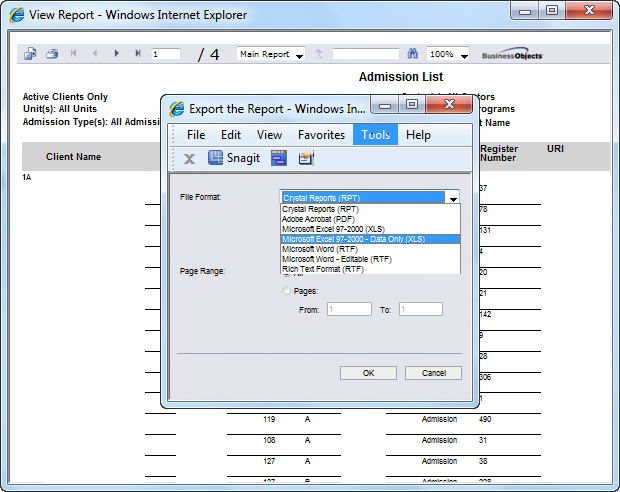Click the URI column header
The width and height of the screenshot is (620, 492).
(555, 149)
